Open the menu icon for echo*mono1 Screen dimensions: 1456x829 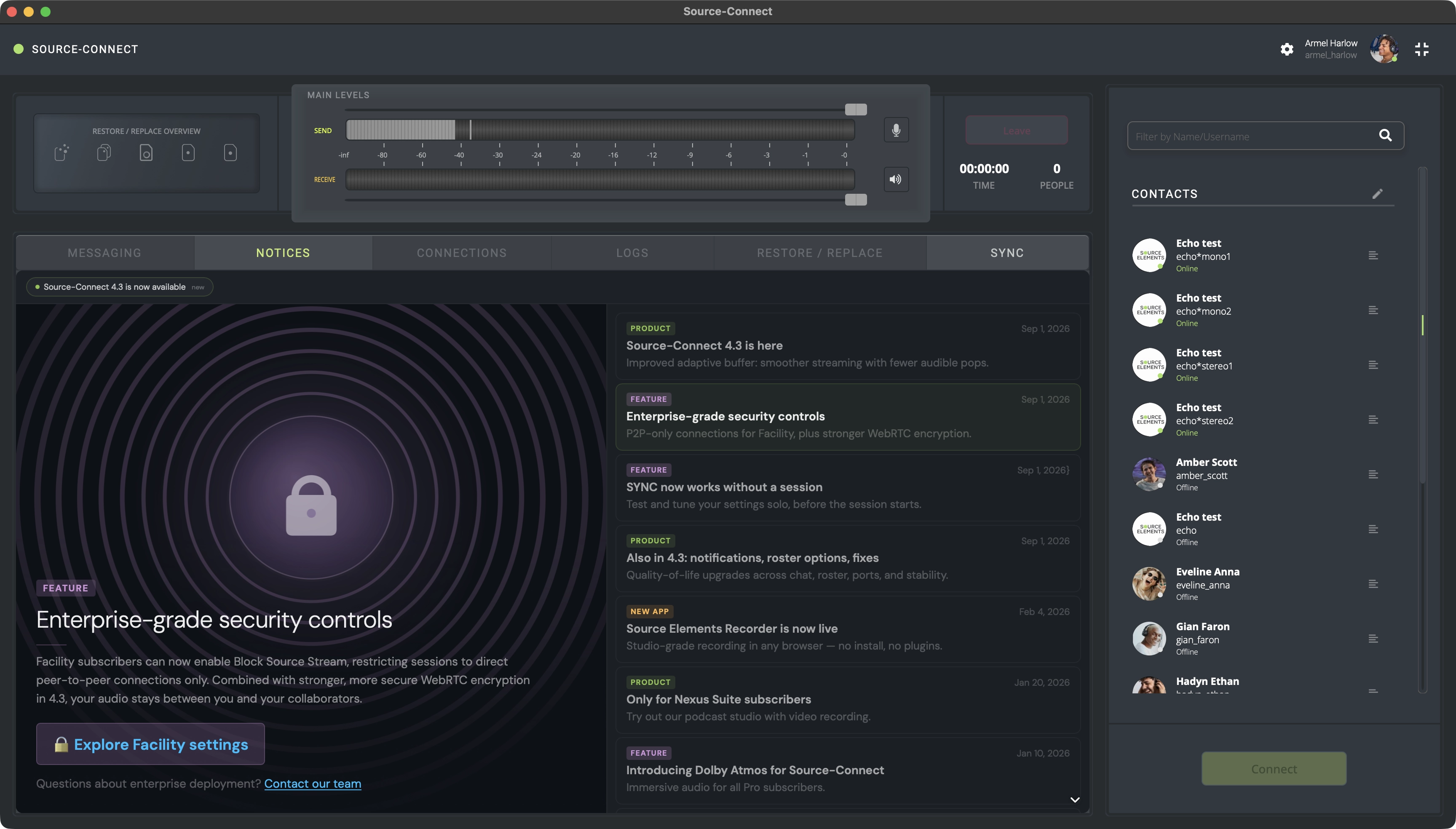pyautogui.click(x=1373, y=256)
